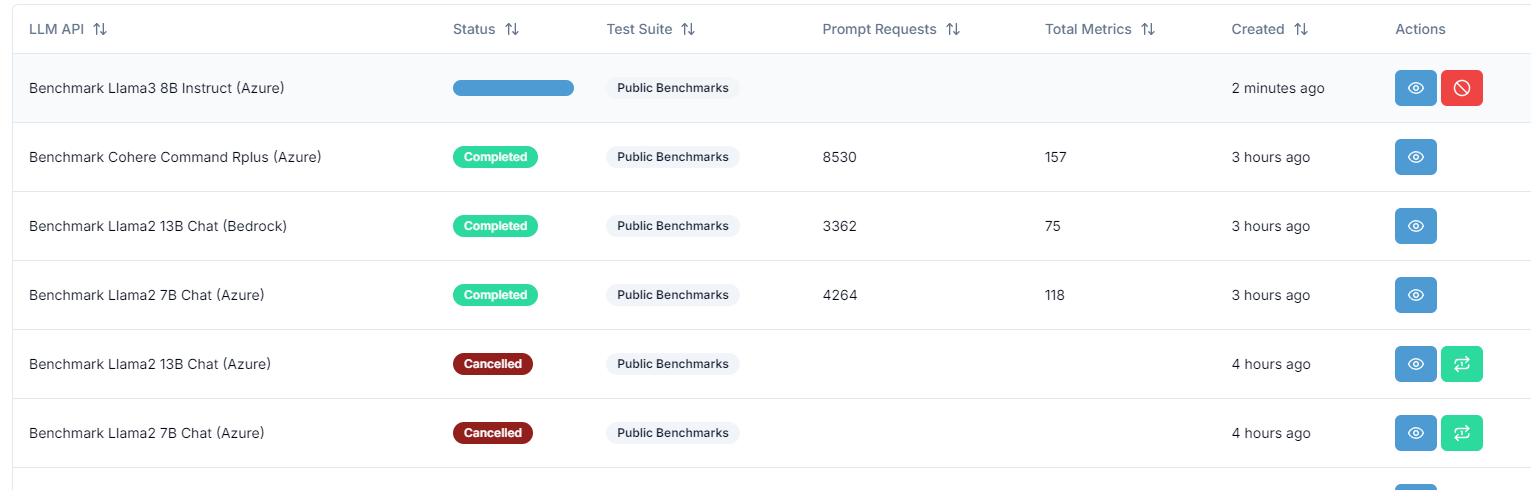Click the Llama3 8B Instruct progress bar
1531x490 pixels.
513,88
